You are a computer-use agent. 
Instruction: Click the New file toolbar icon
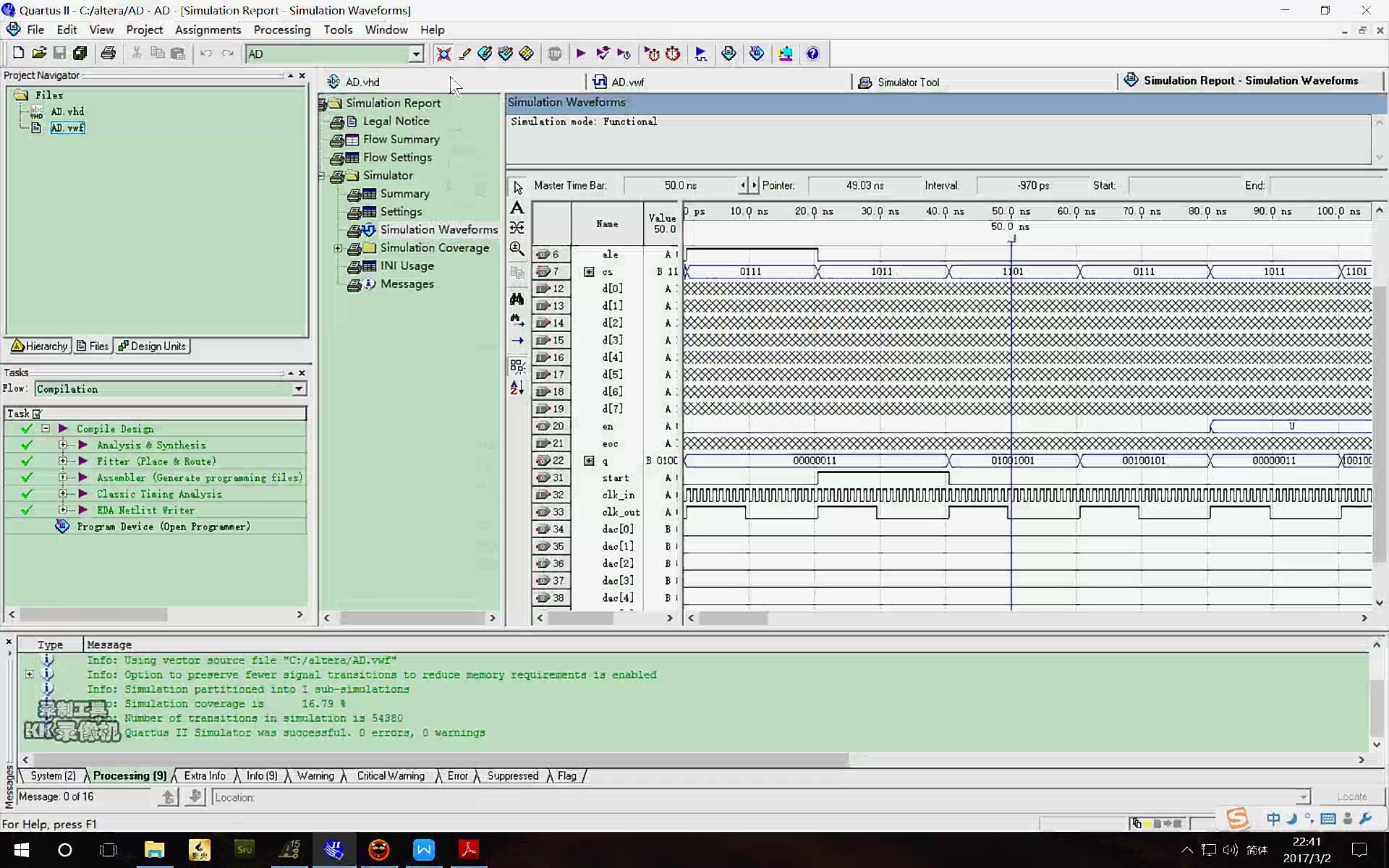point(19,54)
